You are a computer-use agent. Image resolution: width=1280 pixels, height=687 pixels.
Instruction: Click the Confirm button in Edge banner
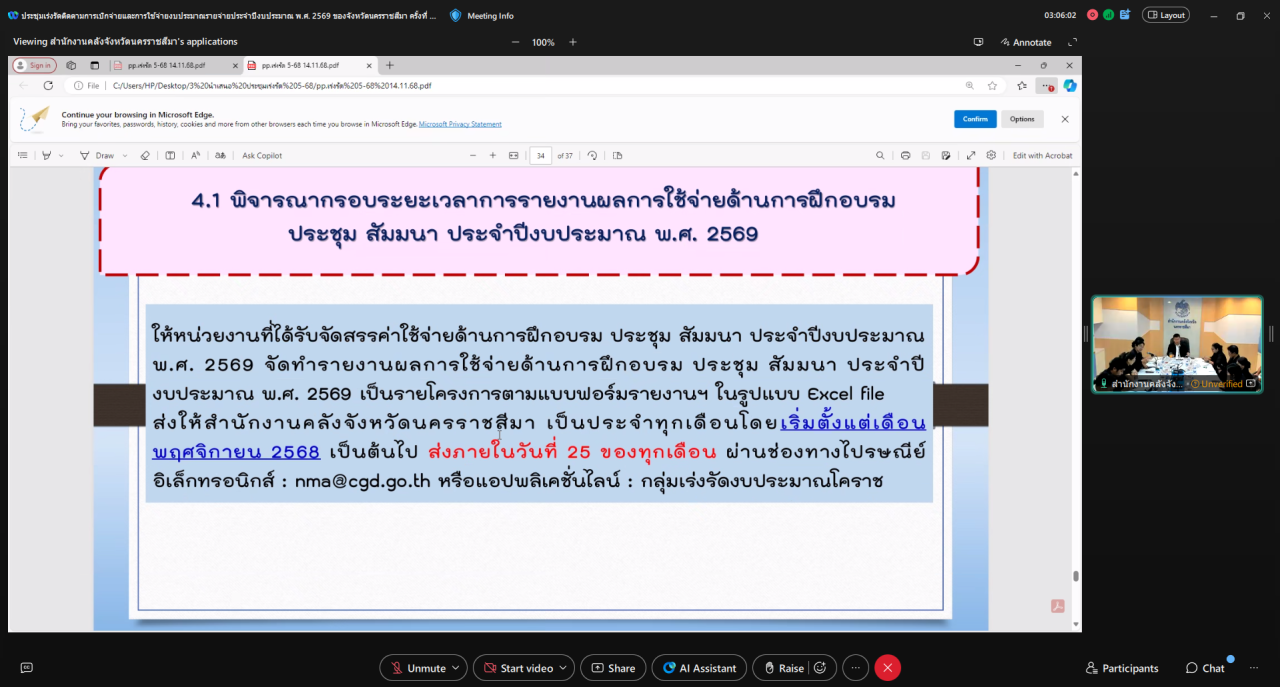click(975, 119)
